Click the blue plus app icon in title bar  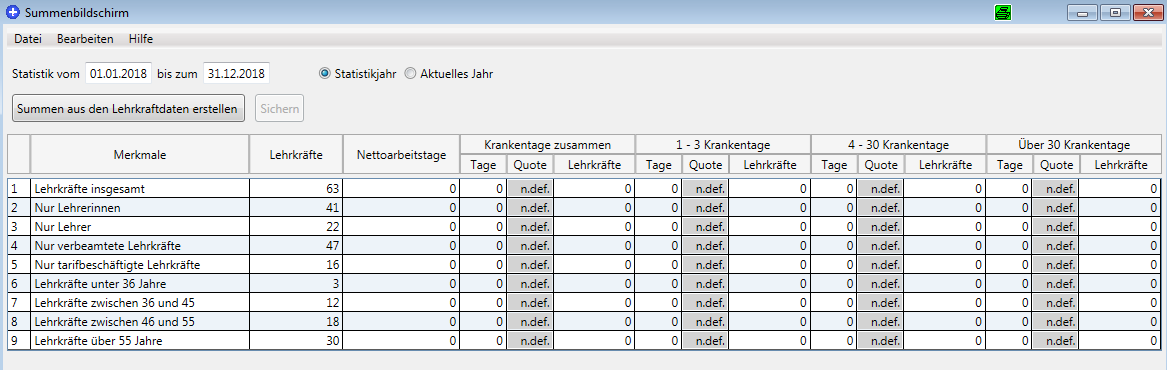point(13,13)
